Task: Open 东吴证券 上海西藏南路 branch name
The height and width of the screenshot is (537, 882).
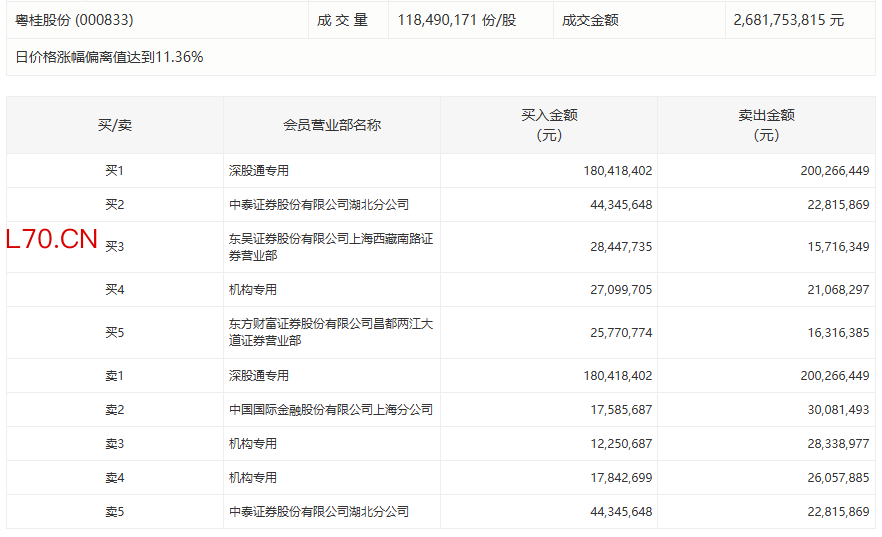Action: coord(330,247)
